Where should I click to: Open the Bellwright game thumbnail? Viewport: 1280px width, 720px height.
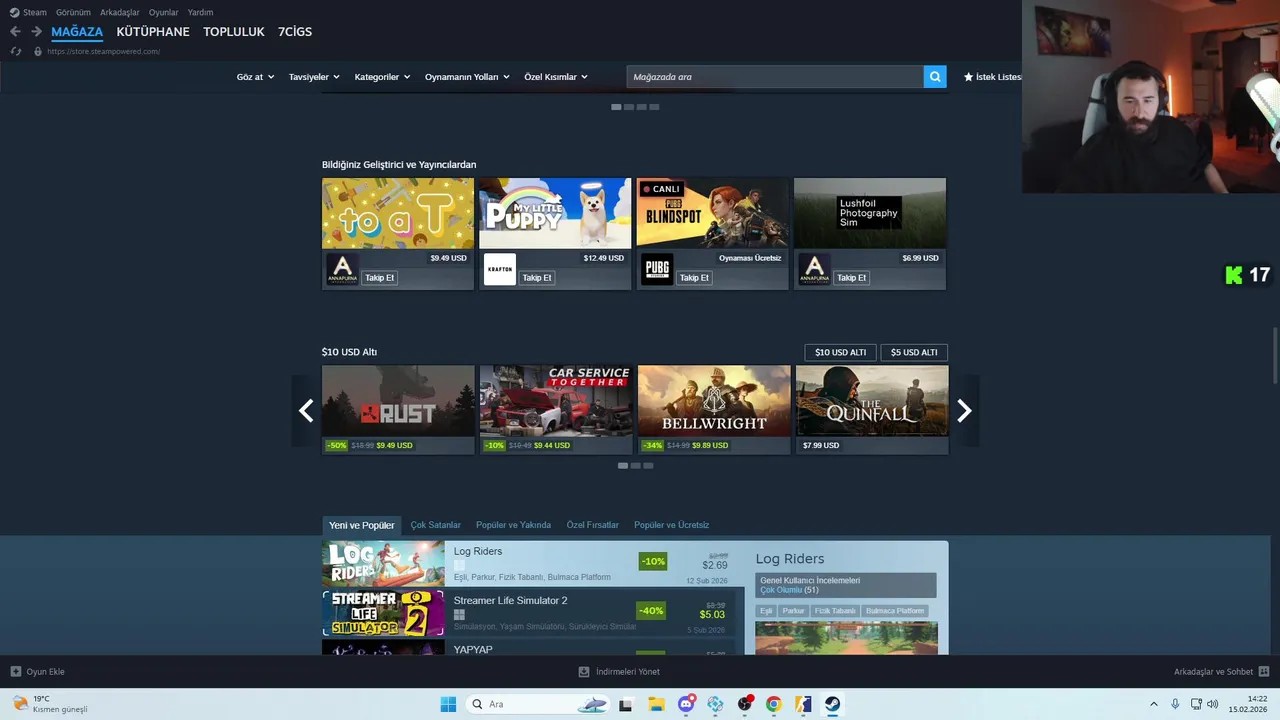714,401
